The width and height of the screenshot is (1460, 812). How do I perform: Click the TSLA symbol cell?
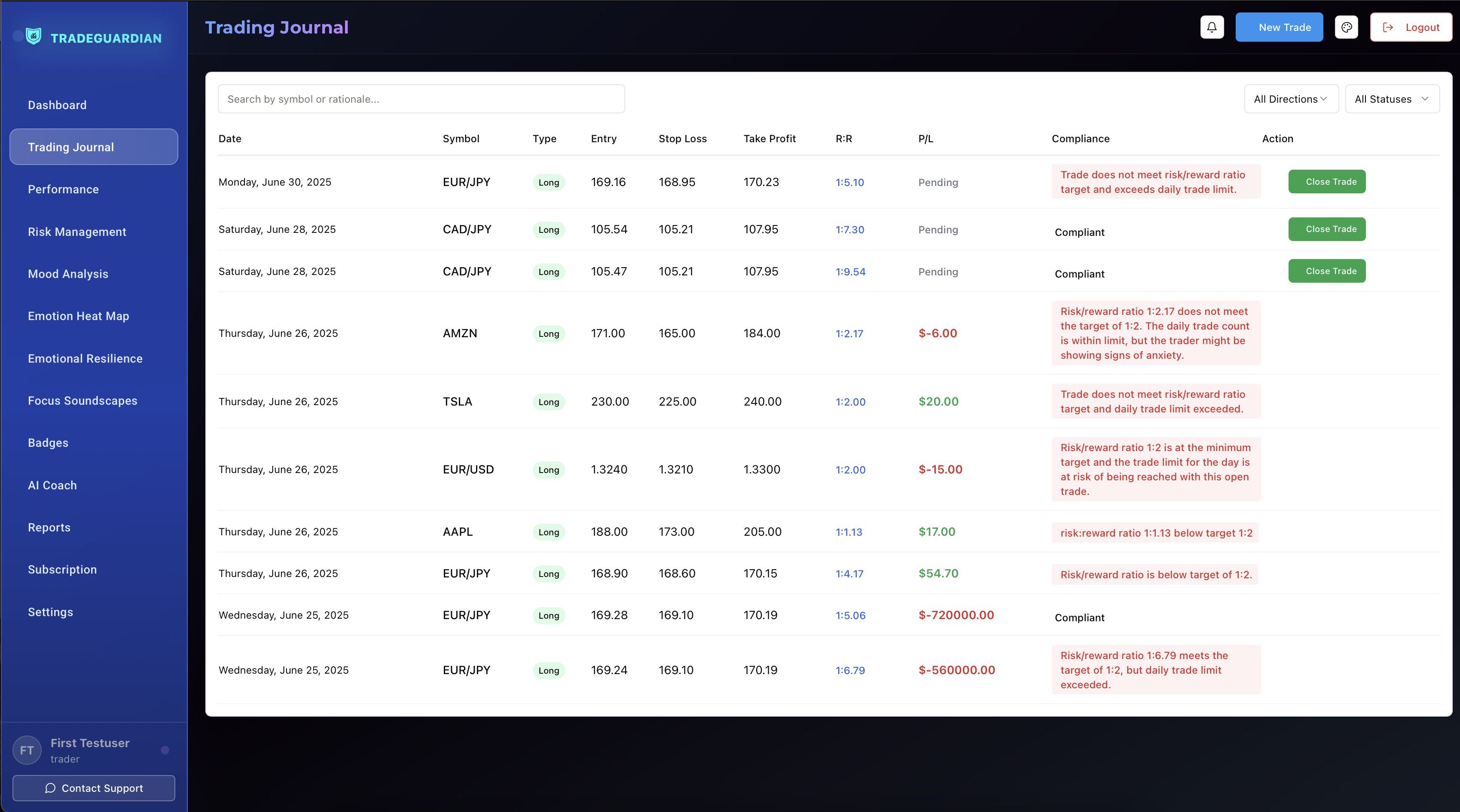point(458,401)
